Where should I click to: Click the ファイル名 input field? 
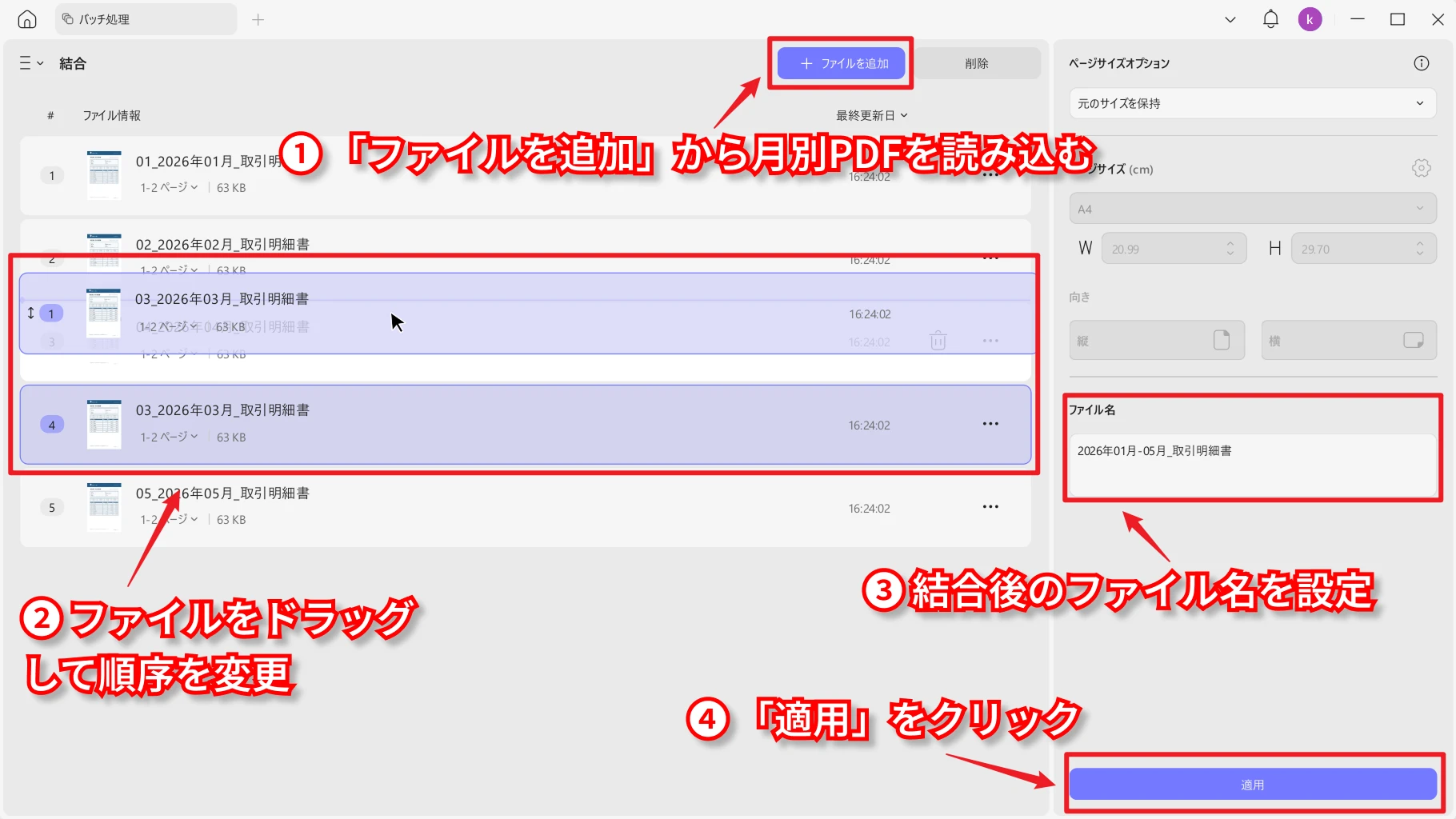pos(1252,465)
